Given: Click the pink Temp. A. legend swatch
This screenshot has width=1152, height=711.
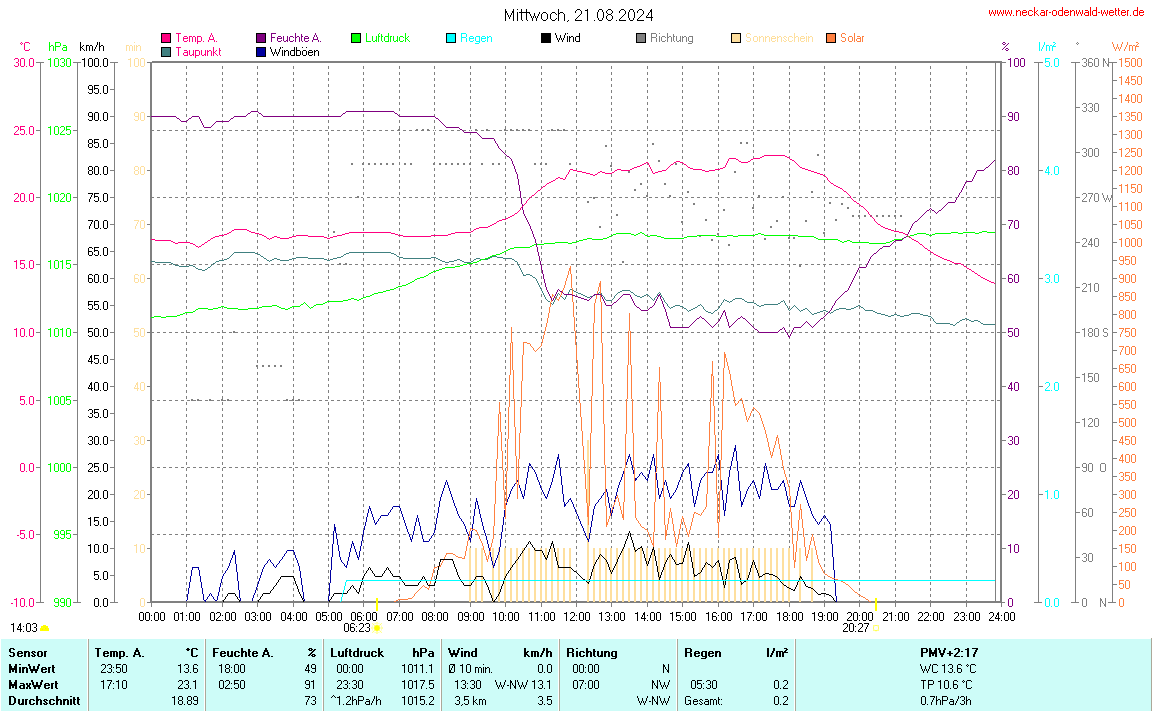Looking at the screenshot, I should pos(166,38).
